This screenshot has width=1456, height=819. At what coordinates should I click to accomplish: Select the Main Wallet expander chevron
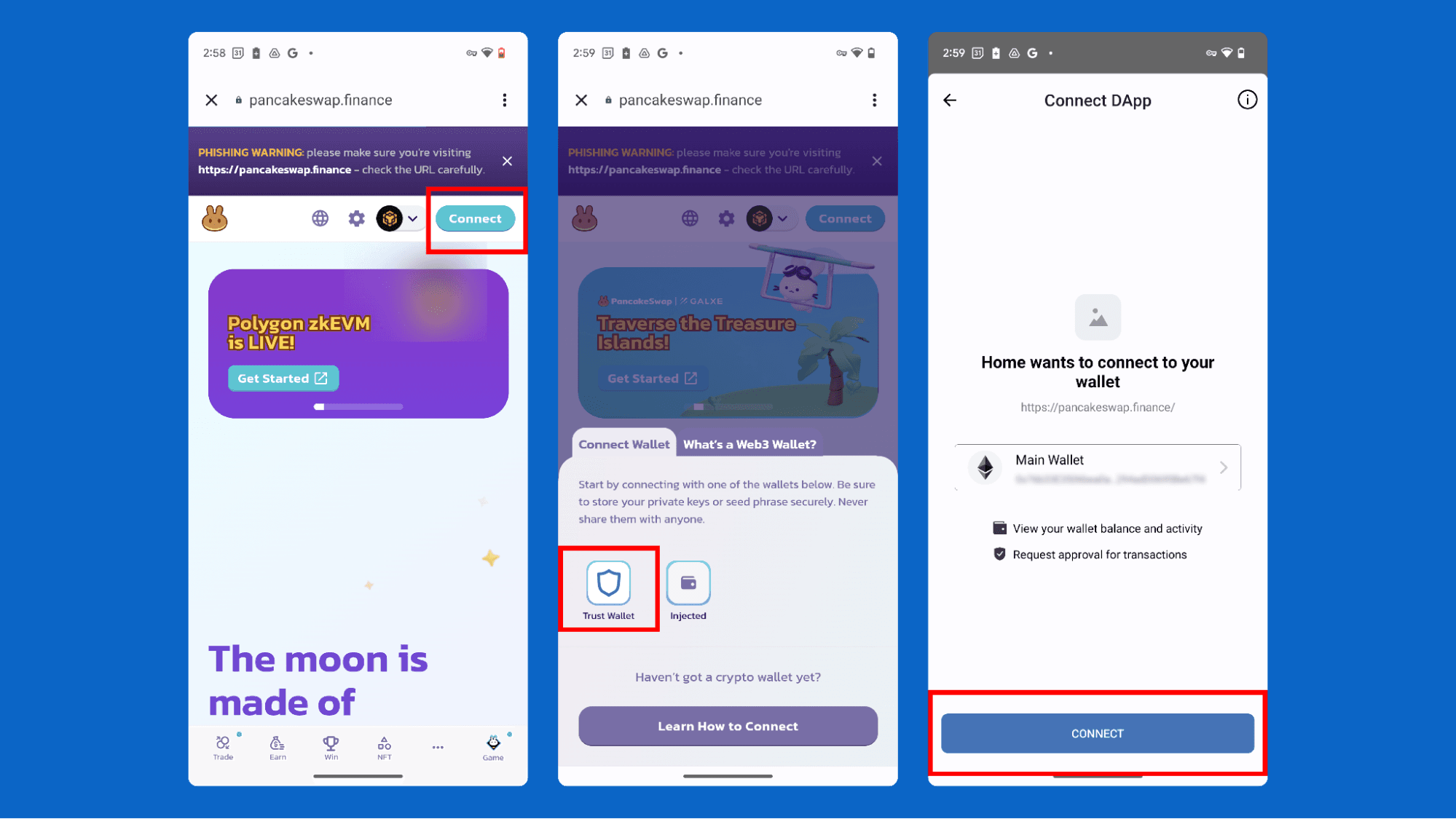tap(1224, 467)
